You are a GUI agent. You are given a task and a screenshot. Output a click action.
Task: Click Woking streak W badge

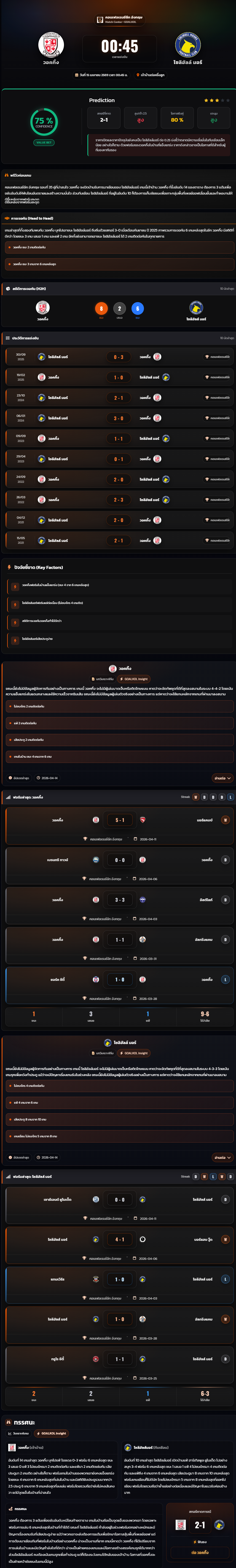point(195,797)
